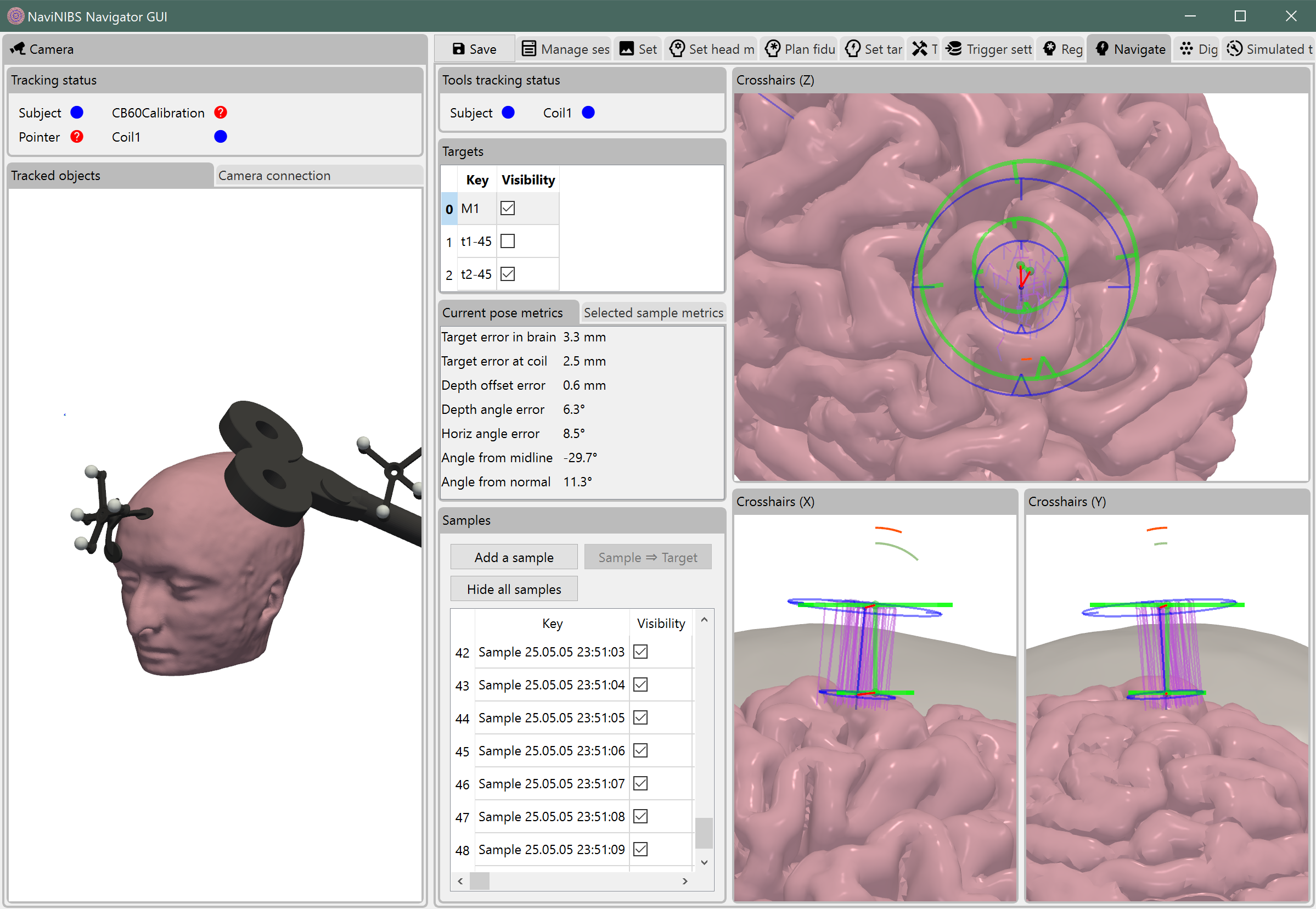Click samples list scroll right arrow
This screenshot has width=1316, height=909.
tap(685, 882)
